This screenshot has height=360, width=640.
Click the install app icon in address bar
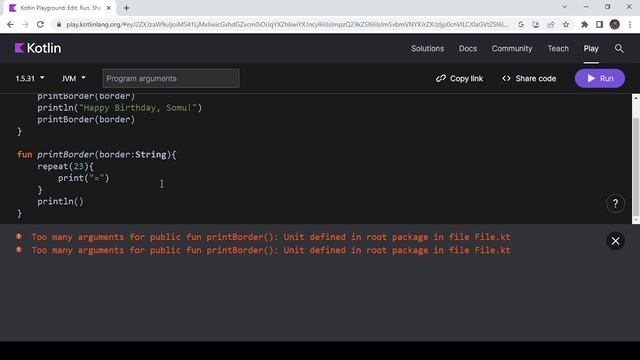(536, 24)
